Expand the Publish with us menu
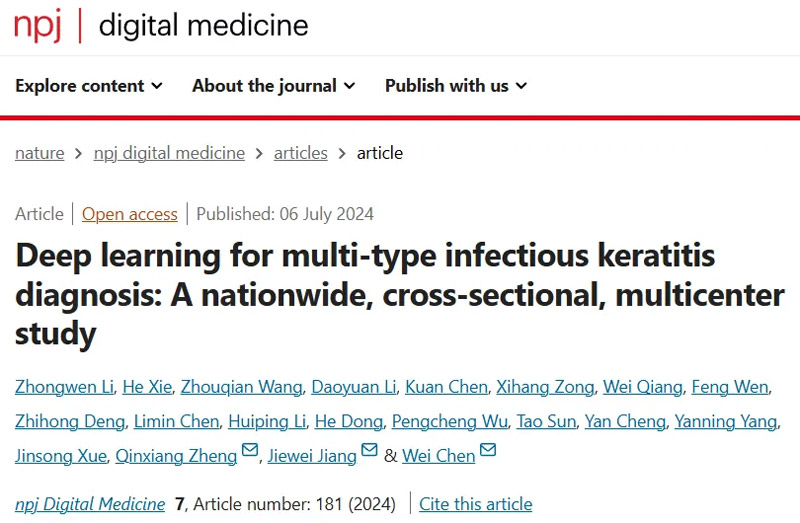 456,86
